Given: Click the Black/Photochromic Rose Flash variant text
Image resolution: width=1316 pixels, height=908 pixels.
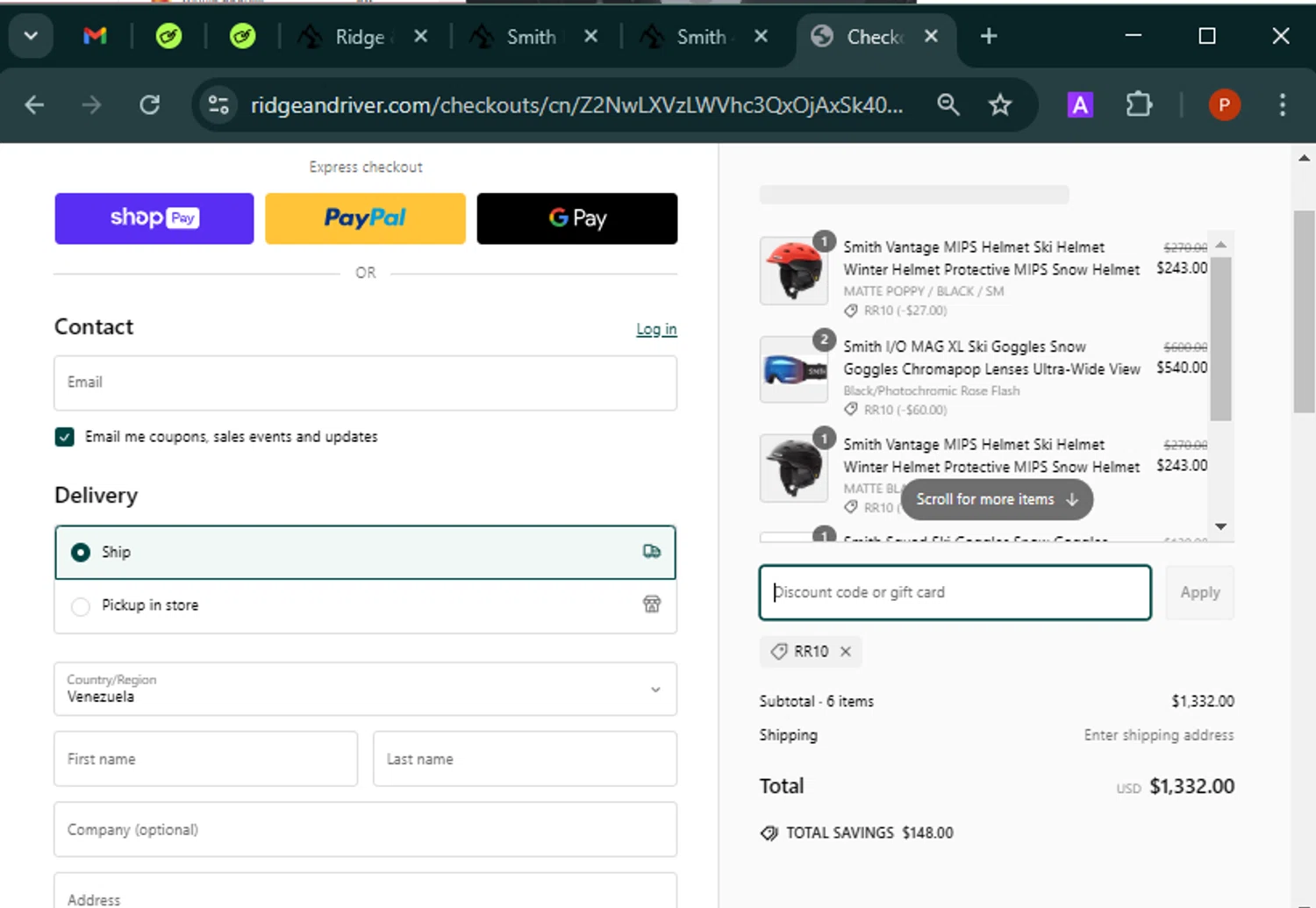Looking at the screenshot, I should click(x=932, y=391).
